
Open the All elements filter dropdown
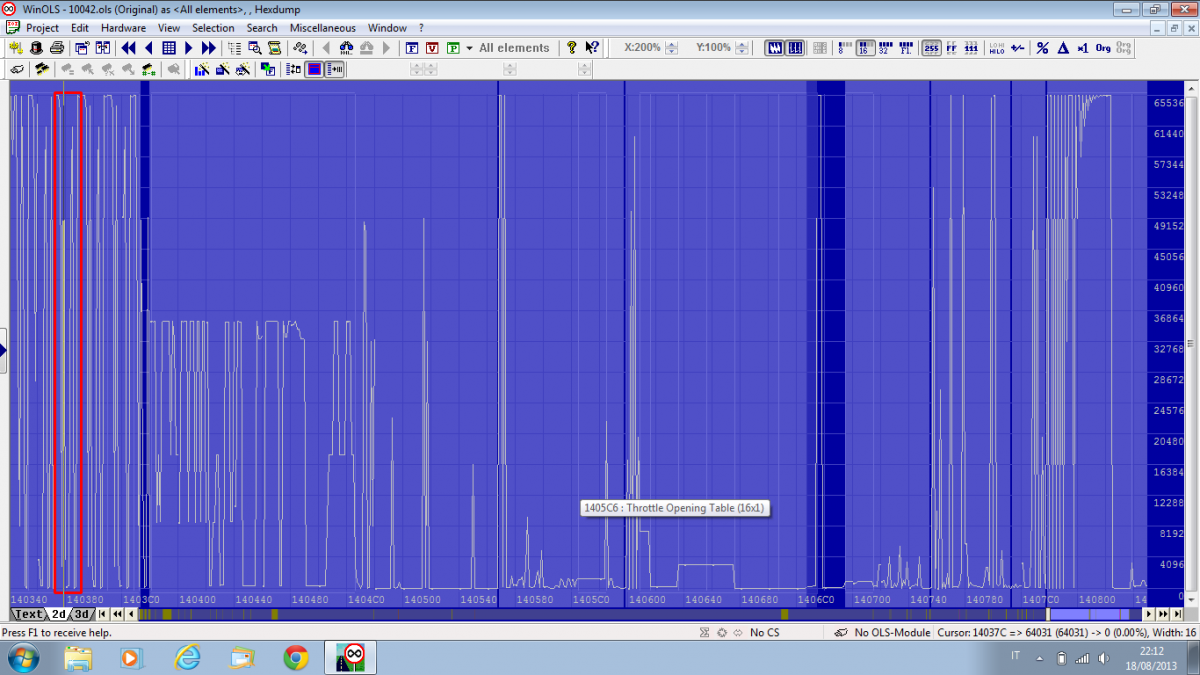(x=469, y=48)
